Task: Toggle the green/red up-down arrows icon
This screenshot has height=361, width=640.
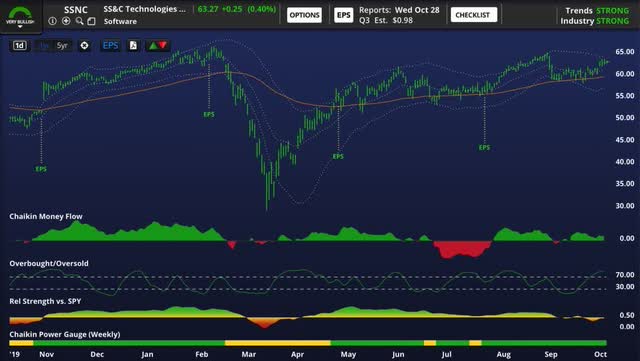Action: tap(158, 45)
